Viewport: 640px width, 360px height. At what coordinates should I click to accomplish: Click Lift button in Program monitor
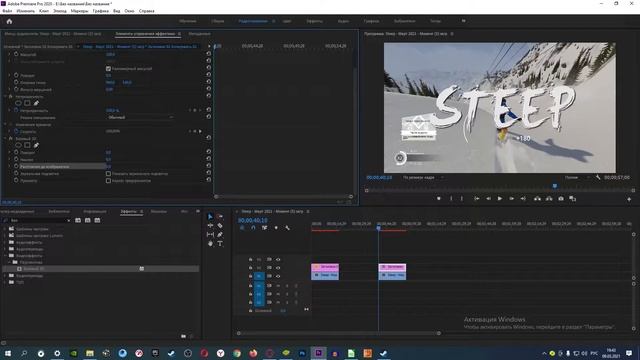[538, 199]
